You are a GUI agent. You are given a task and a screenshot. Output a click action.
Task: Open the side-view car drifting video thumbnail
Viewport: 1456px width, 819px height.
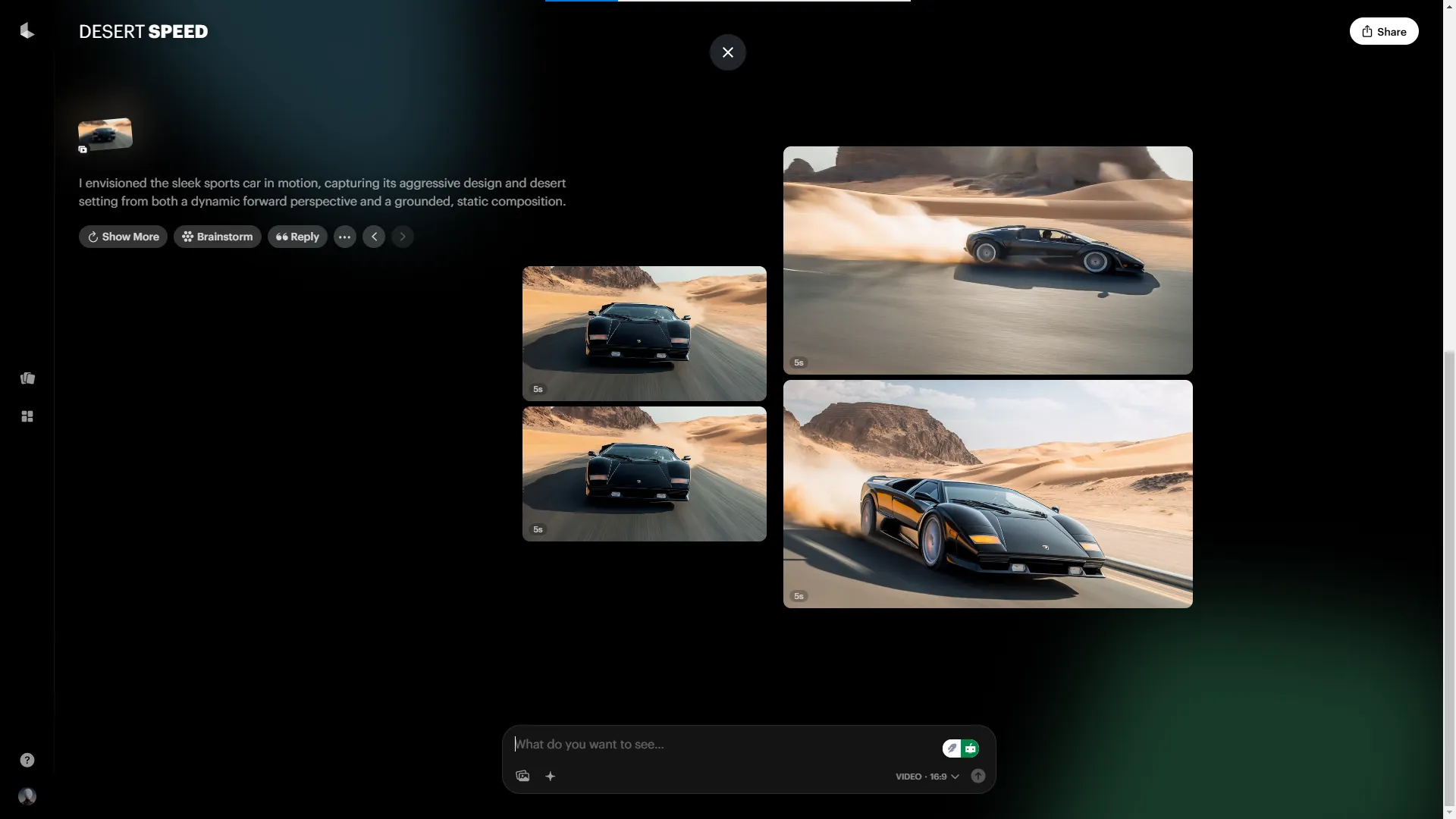987,259
